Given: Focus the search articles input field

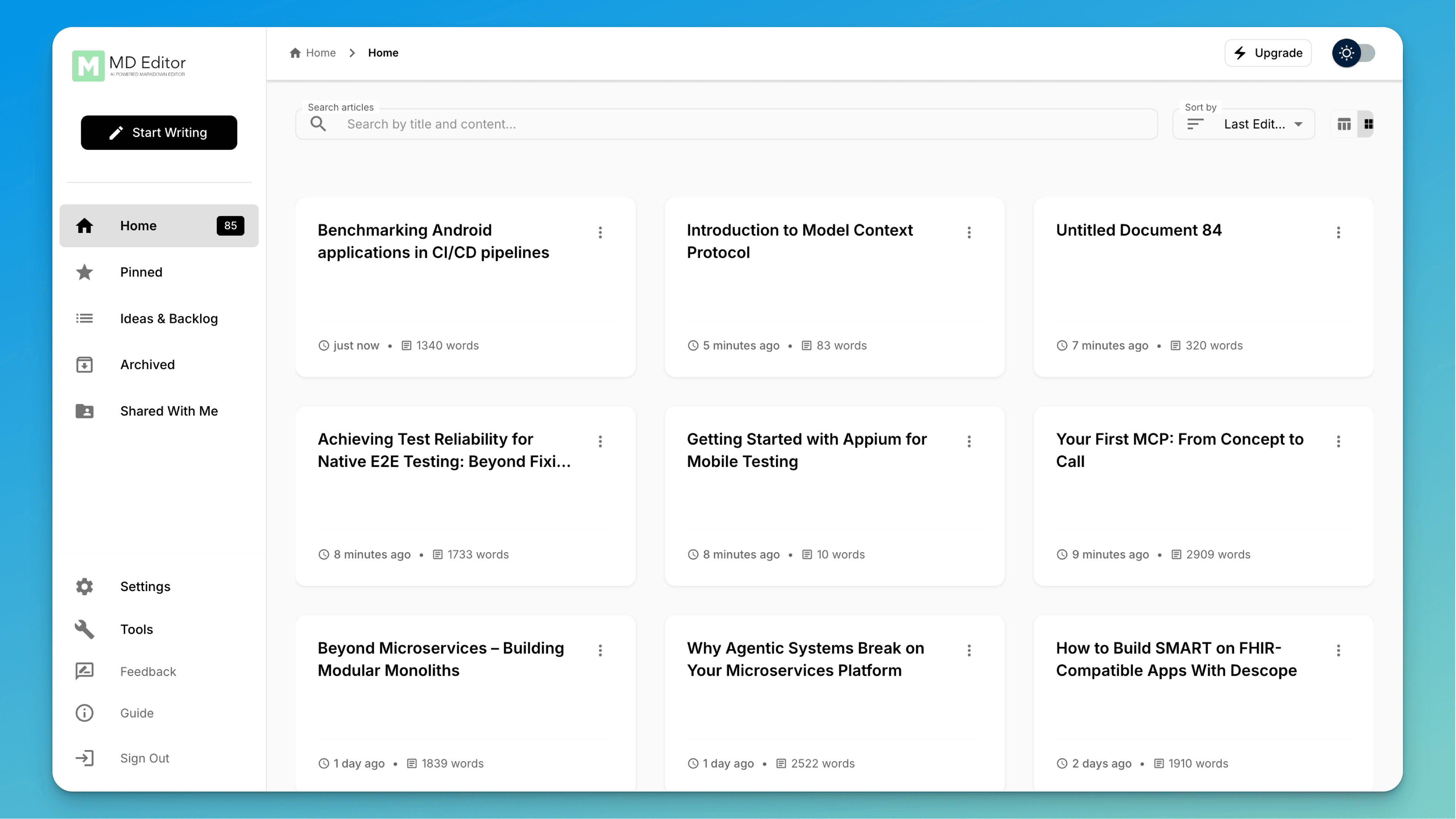Looking at the screenshot, I should tap(735, 124).
